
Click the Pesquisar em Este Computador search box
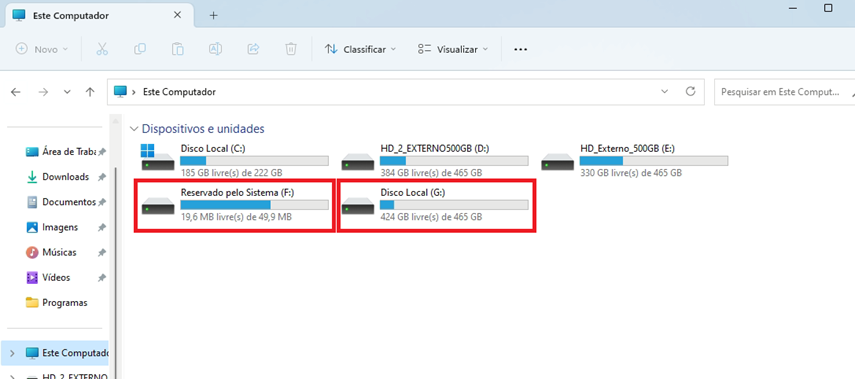784,92
